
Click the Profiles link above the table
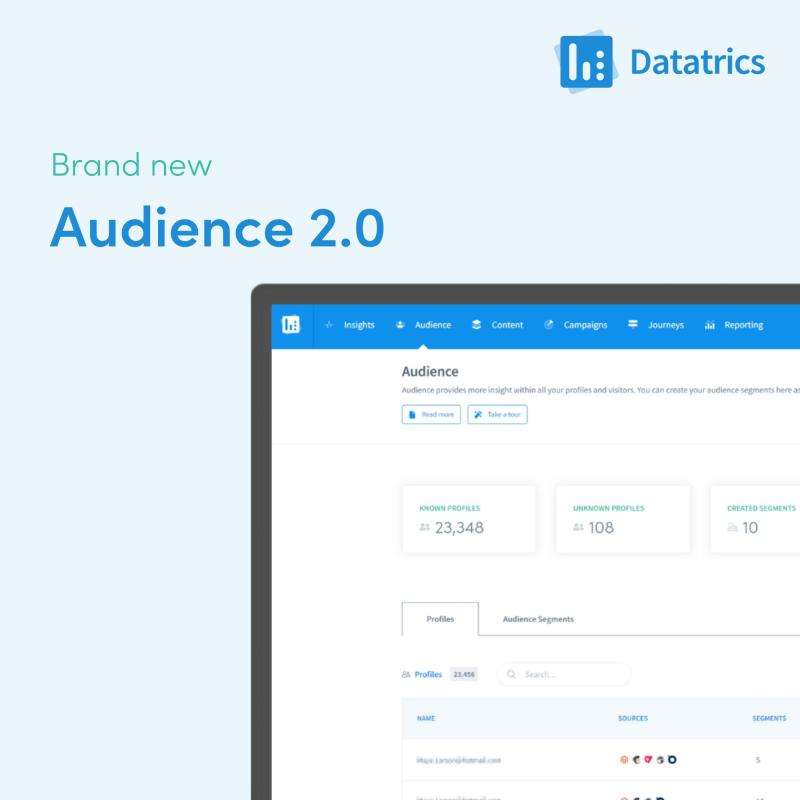pyautogui.click(x=428, y=674)
